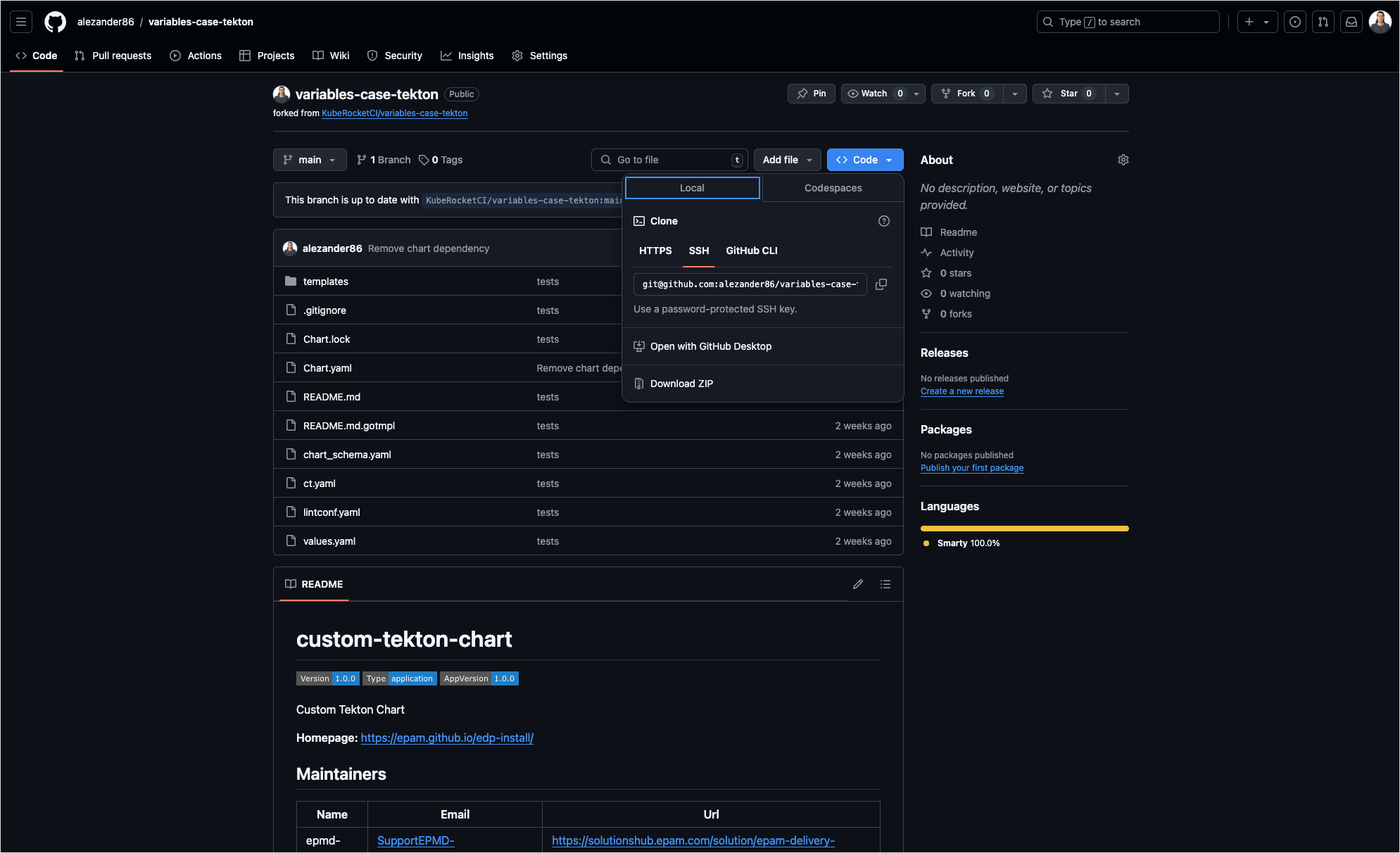
Task: Watch the repository
Action: [x=874, y=94]
